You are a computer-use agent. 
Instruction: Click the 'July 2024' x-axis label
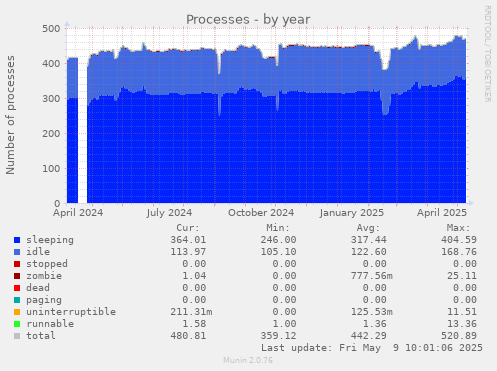(x=169, y=213)
